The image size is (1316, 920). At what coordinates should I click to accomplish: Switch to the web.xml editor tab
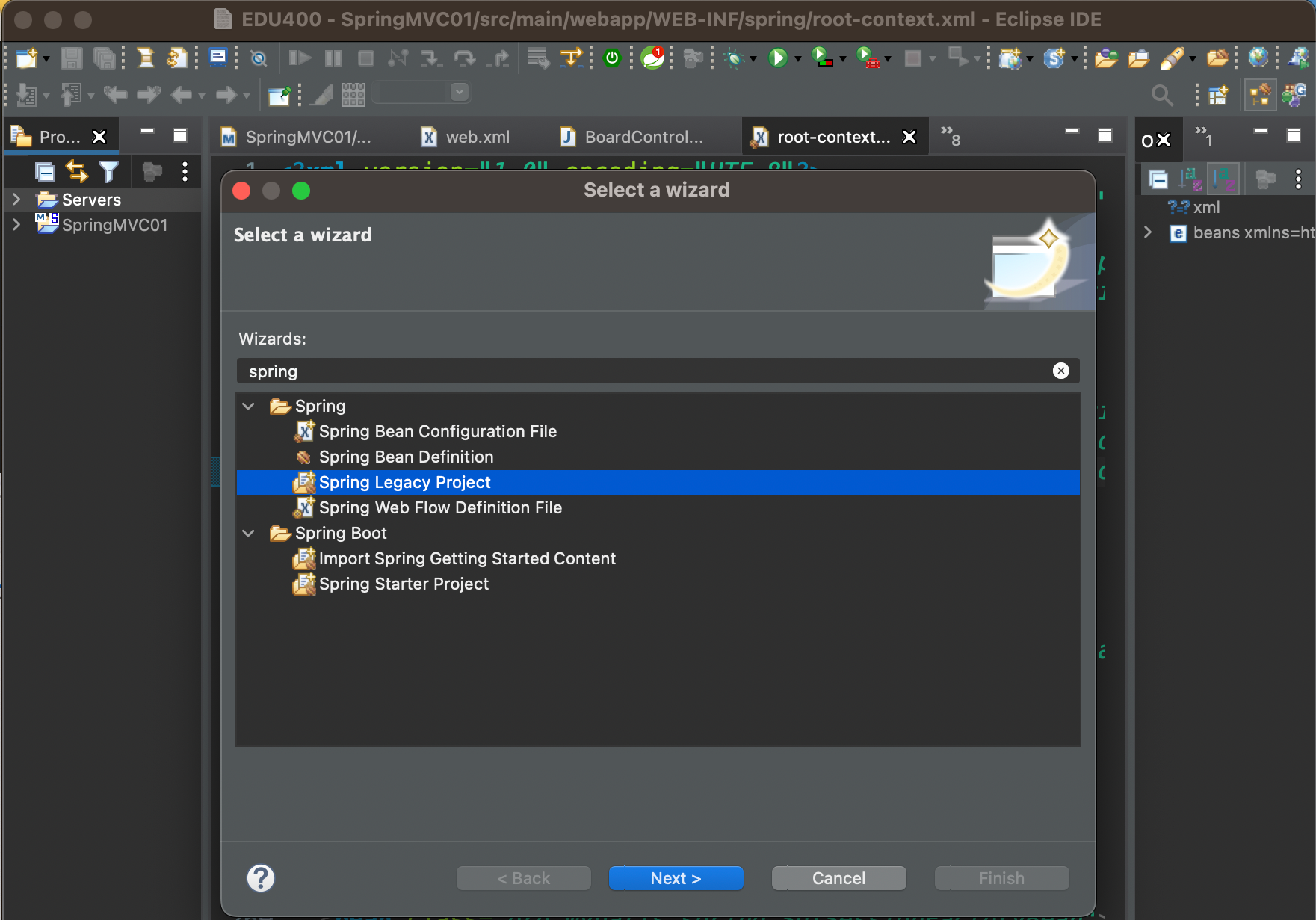pos(466,137)
